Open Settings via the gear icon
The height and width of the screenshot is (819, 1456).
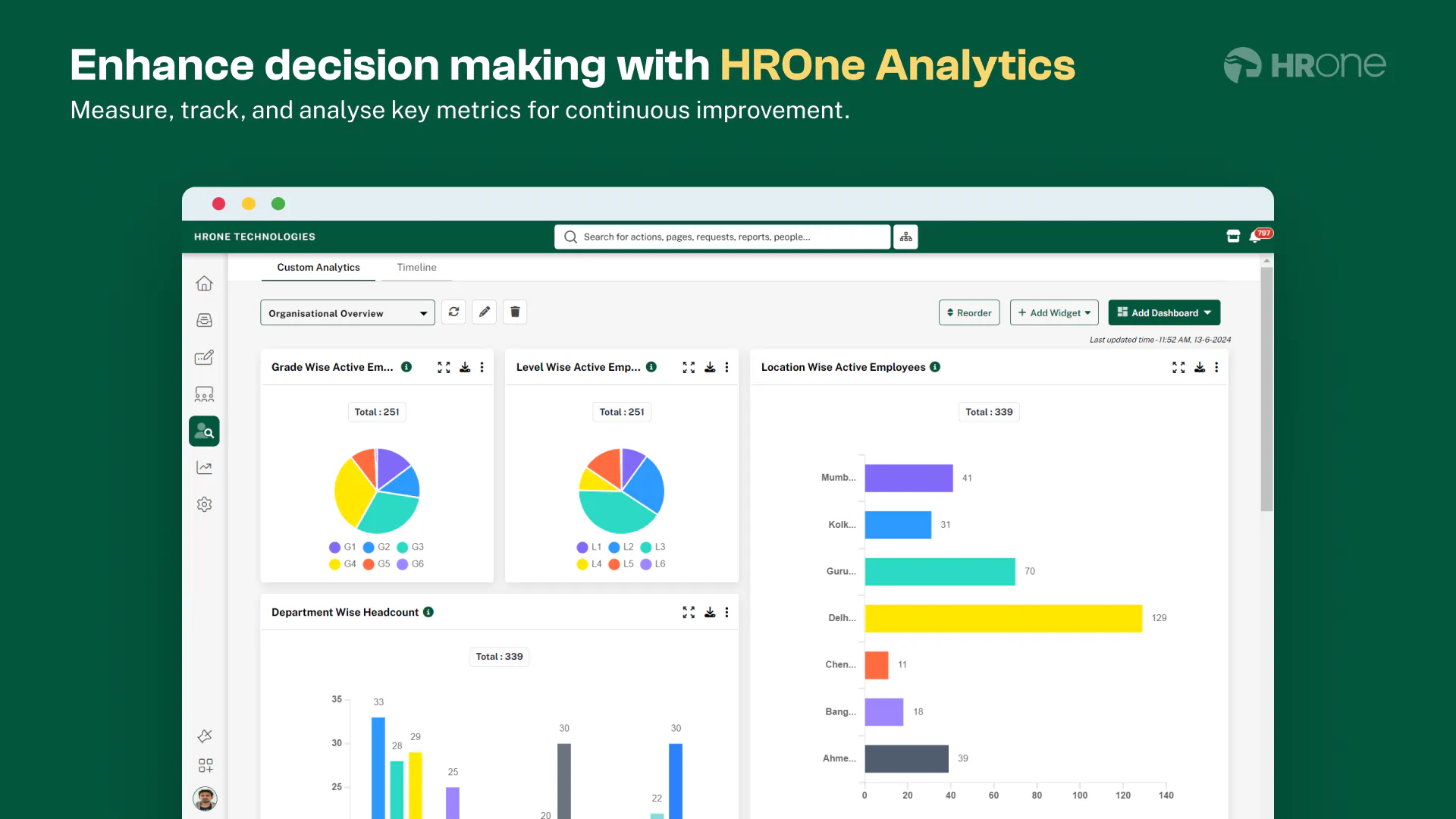coord(204,504)
